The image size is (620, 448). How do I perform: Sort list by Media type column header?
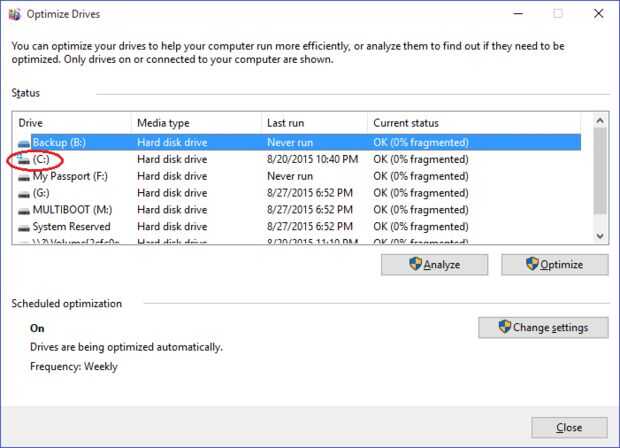click(x=194, y=122)
